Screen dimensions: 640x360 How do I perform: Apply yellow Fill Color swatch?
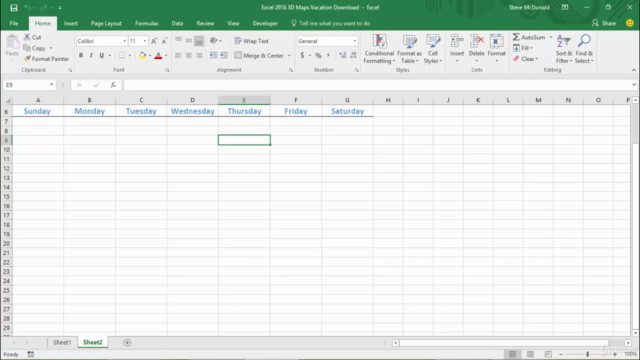[142, 56]
